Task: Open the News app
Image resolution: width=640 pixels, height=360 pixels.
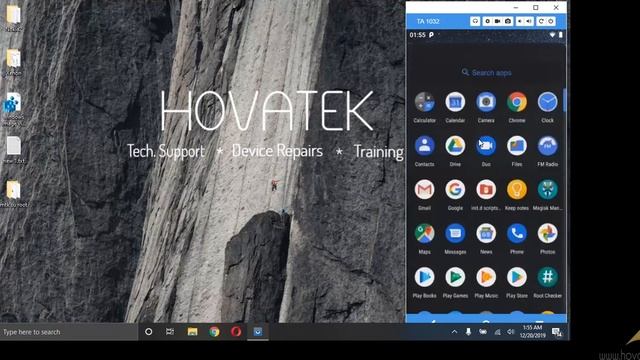Action: pos(486,233)
